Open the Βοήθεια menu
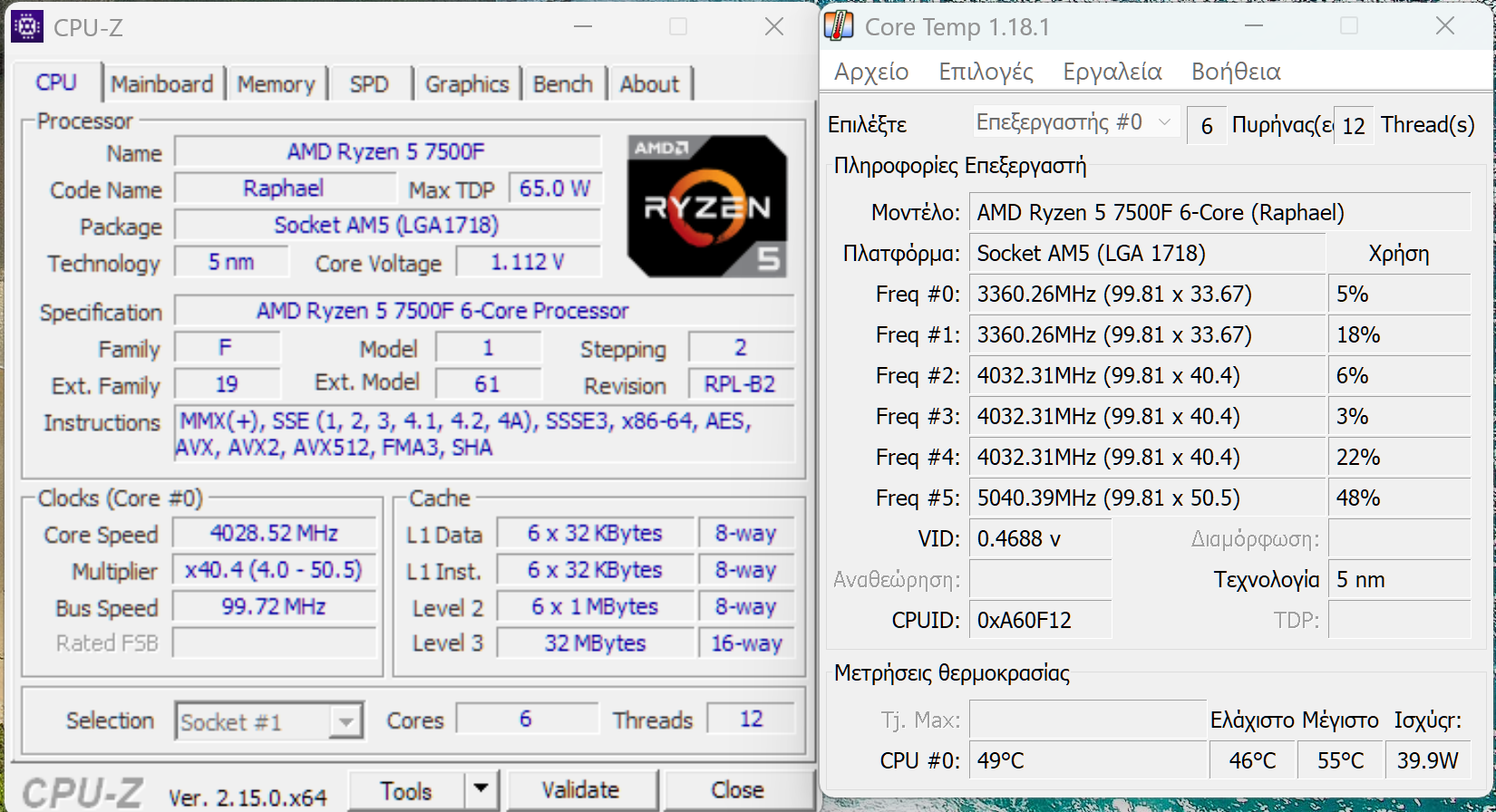The image size is (1496, 812). pyautogui.click(x=1236, y=72)
